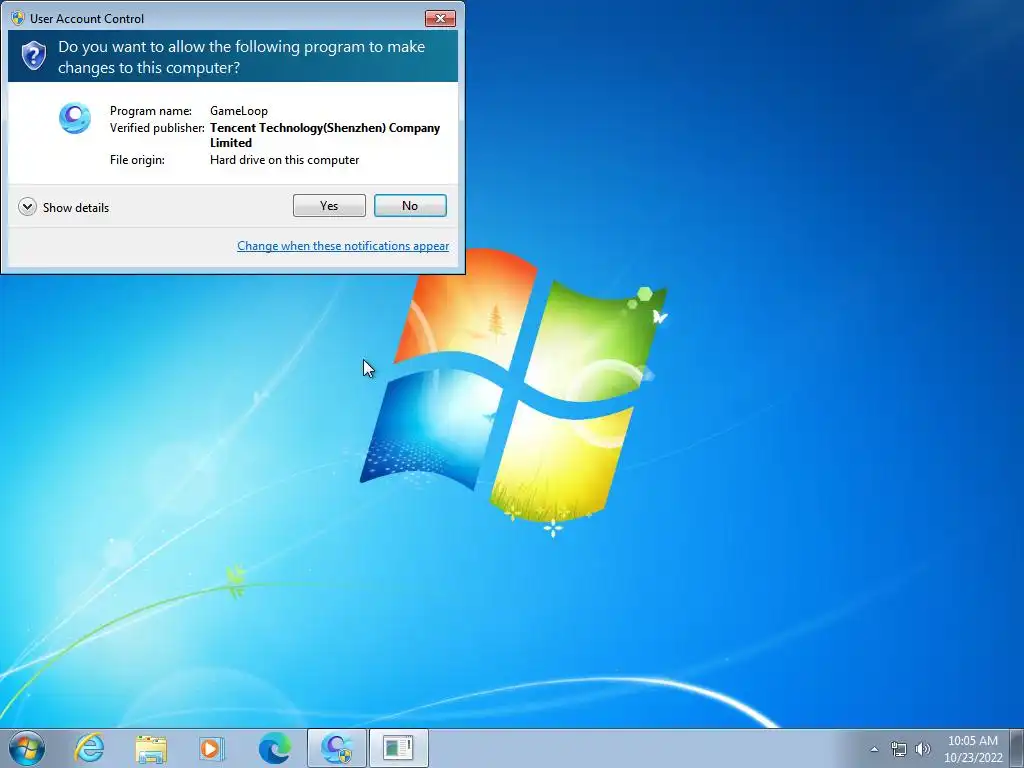Click Show desktop strip at taskbar end
Viewport: 1024px width, 768px height.
[1017, 748]
